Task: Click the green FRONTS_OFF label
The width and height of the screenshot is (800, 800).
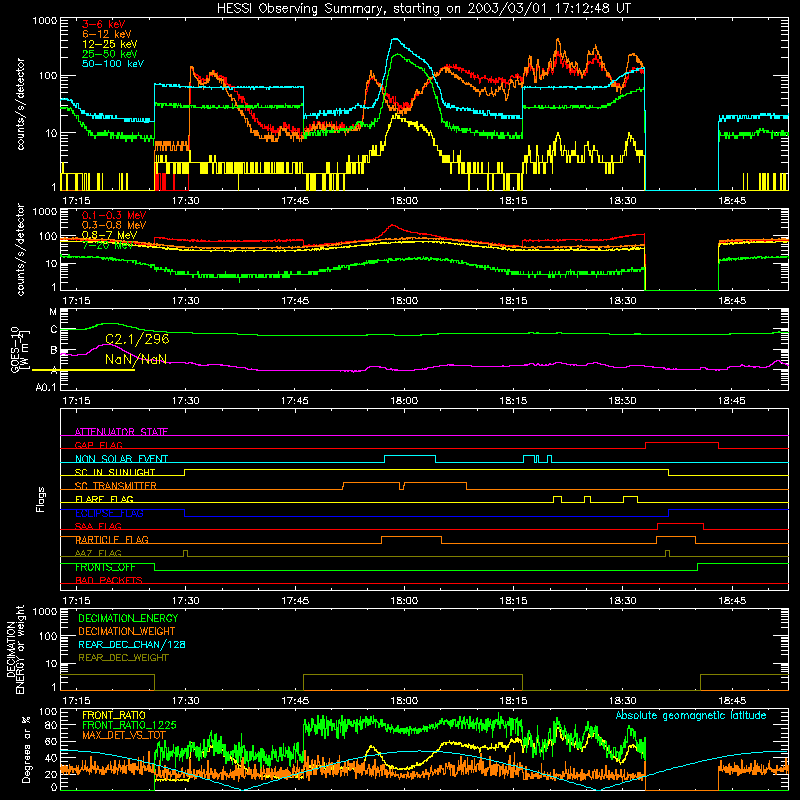Action: coord(105,567)
